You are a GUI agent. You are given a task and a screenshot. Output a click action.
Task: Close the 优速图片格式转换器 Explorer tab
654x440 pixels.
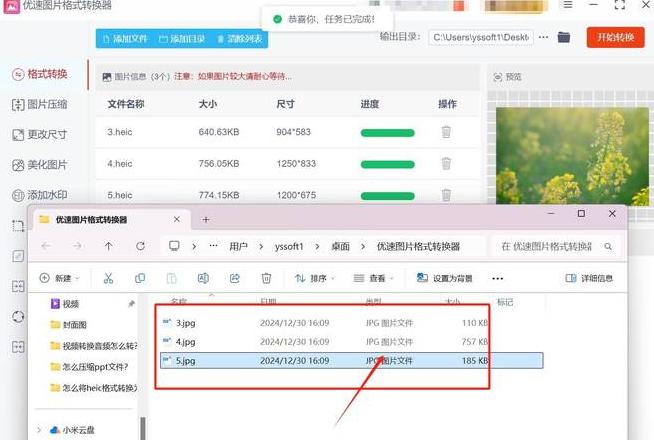[177, 219]
